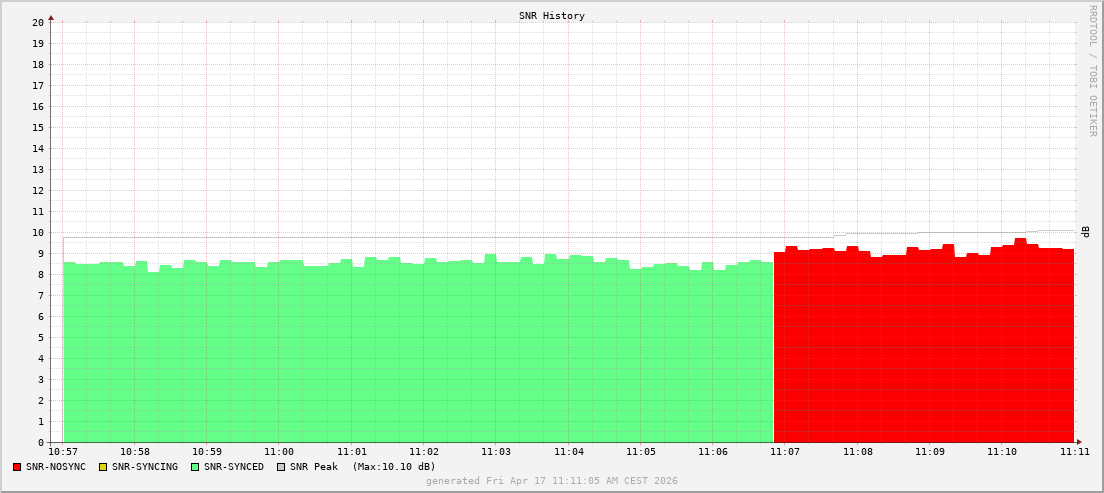Click the 'SNR History' chart title
This screenshot has height=493, width=1104.
(x=551, y=16)
